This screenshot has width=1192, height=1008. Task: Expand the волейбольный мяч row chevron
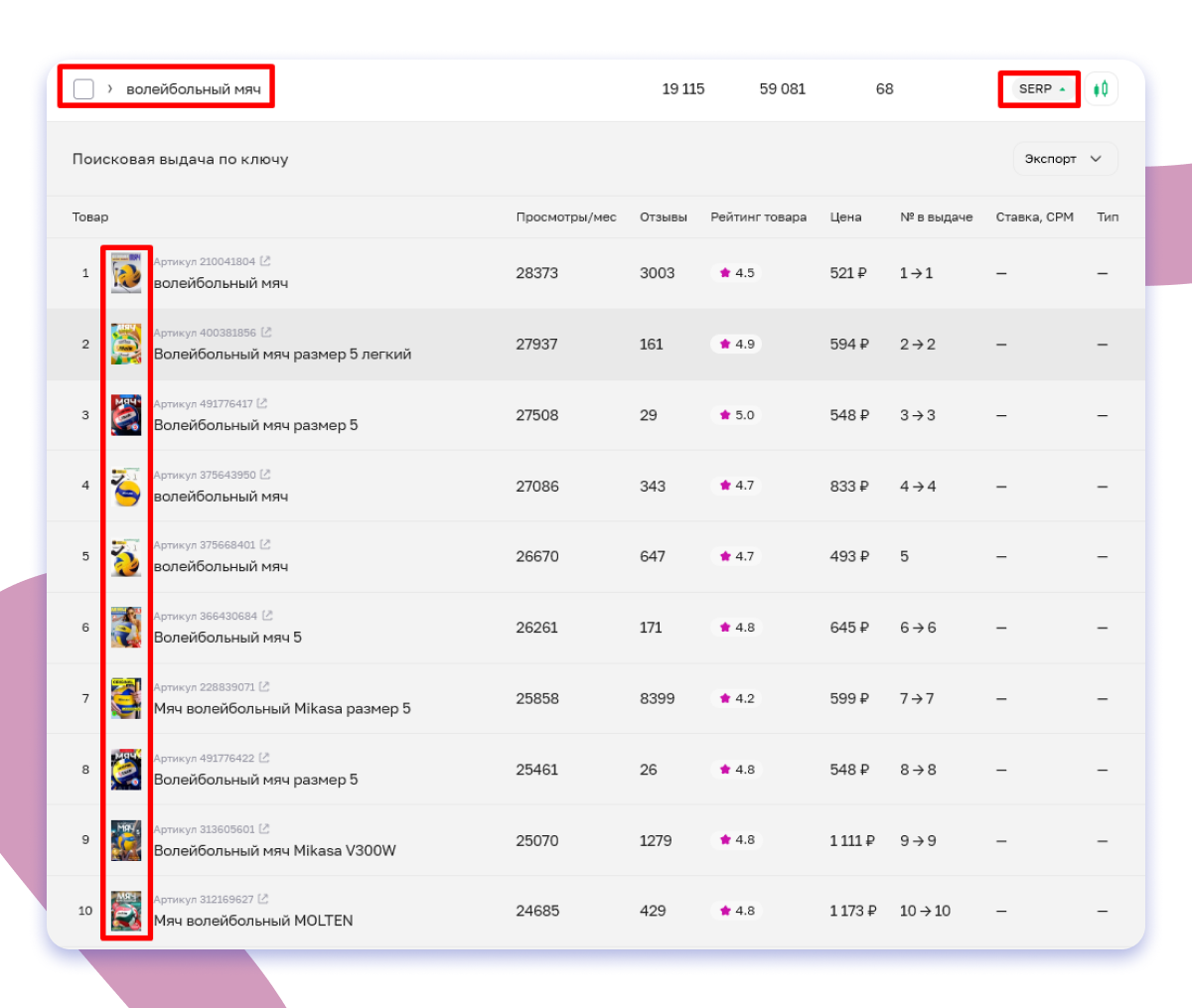pos(109,89)
